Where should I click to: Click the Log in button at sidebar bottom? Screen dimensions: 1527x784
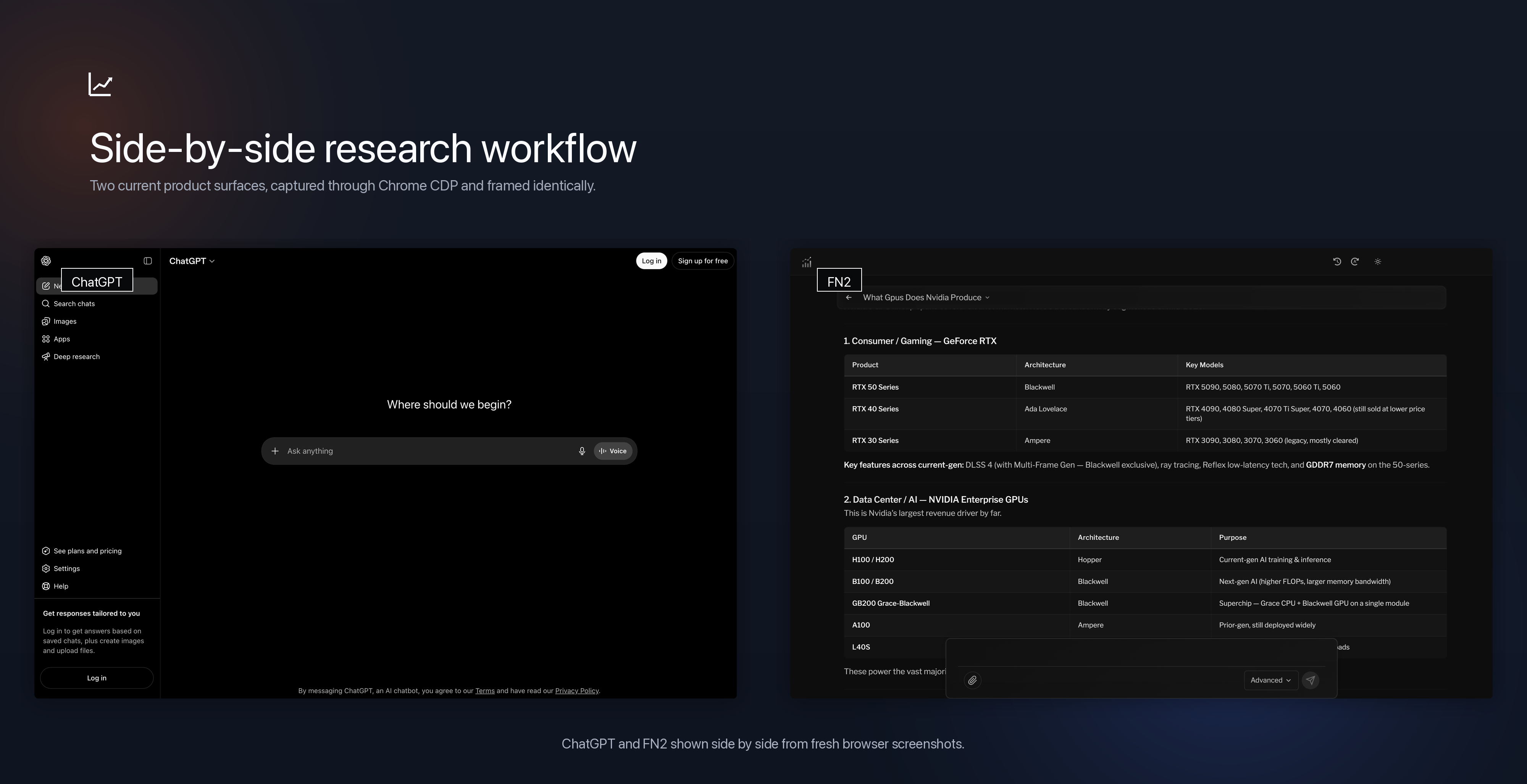(97, 678)
